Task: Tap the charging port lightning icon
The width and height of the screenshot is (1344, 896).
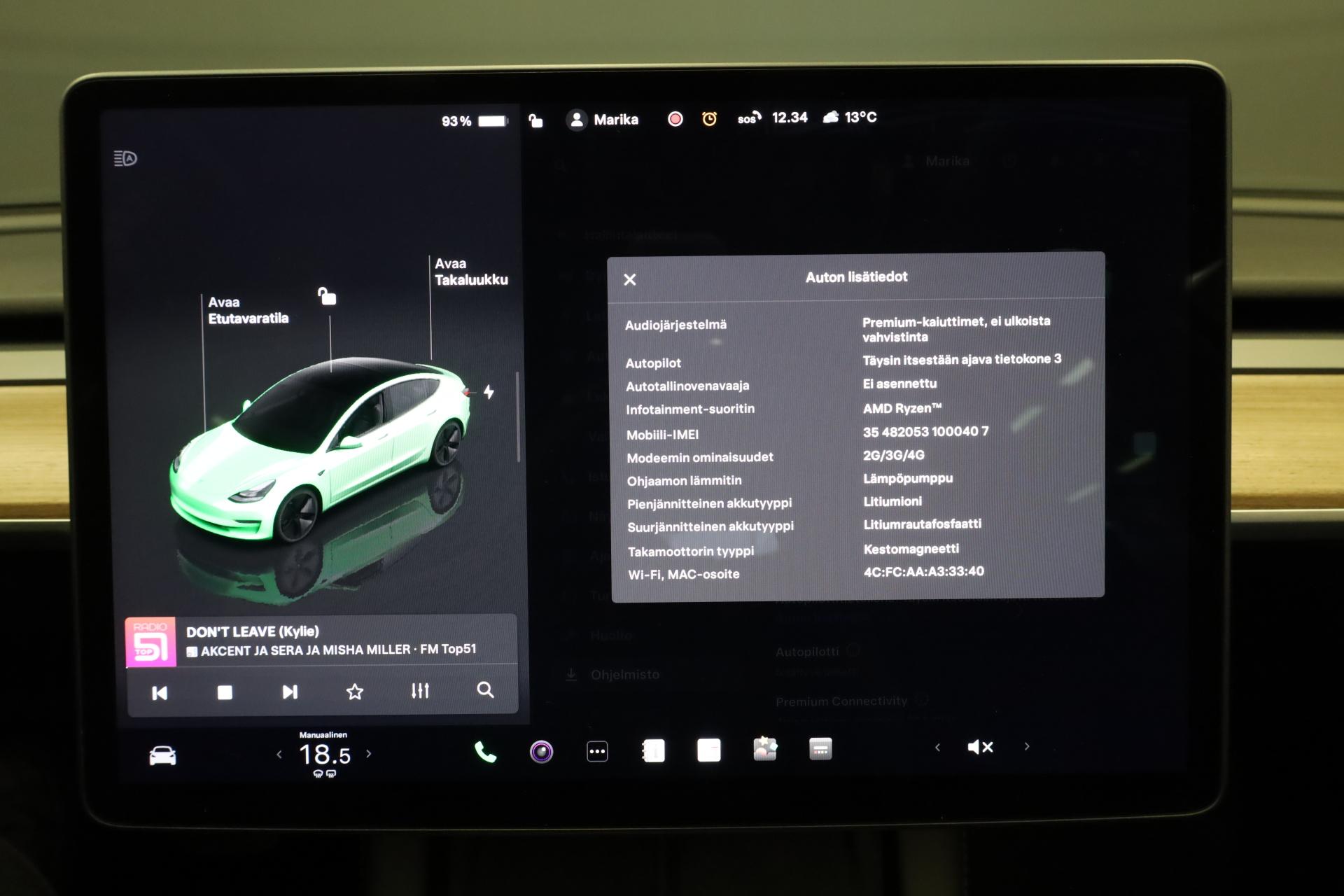Action: (489, 392)
